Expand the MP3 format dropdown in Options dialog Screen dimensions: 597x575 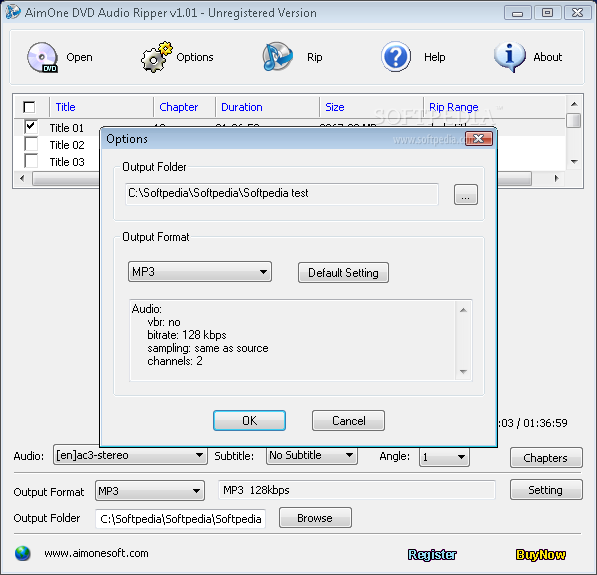click(200, 272)
